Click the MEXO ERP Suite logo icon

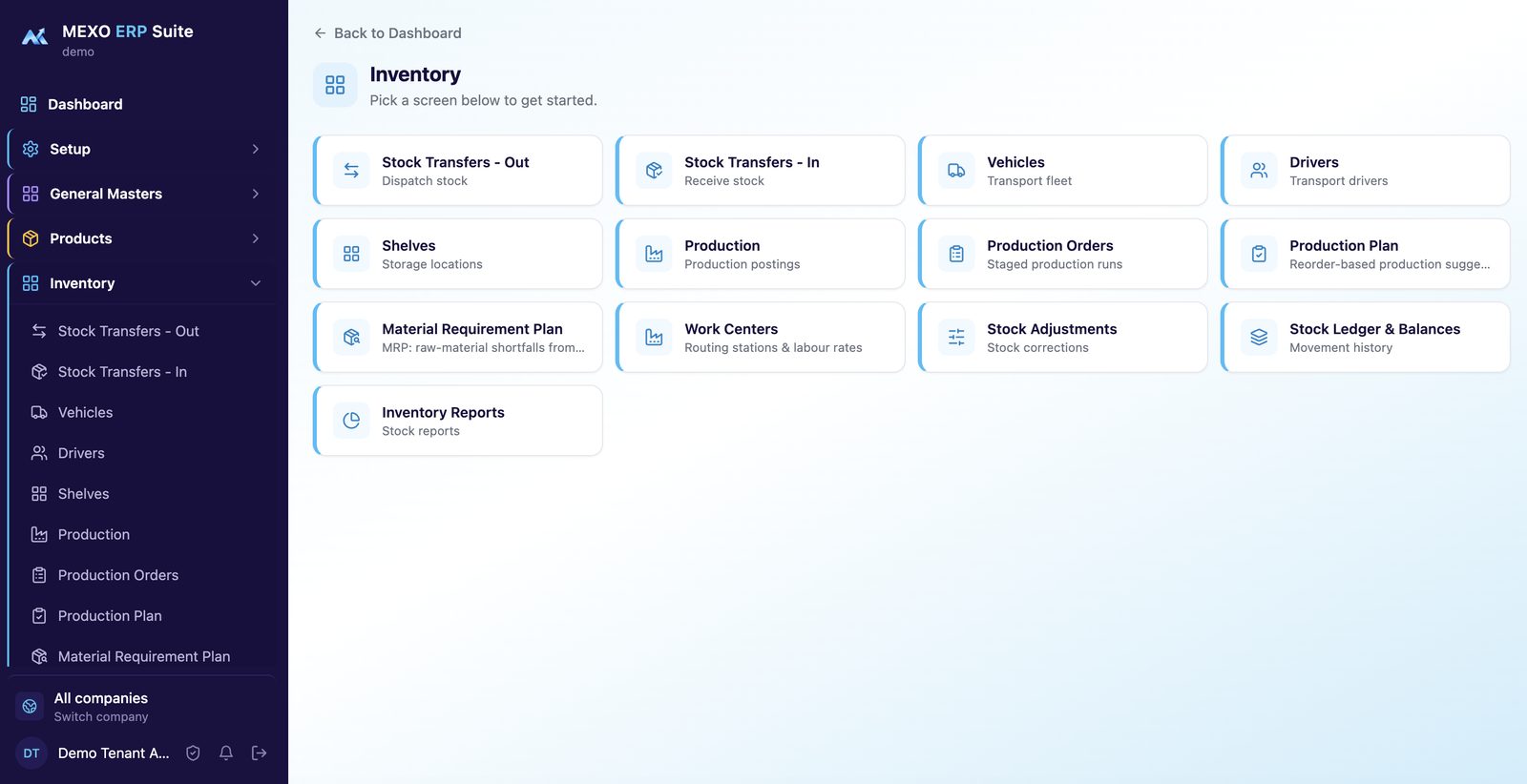click(x=35, y=37)
